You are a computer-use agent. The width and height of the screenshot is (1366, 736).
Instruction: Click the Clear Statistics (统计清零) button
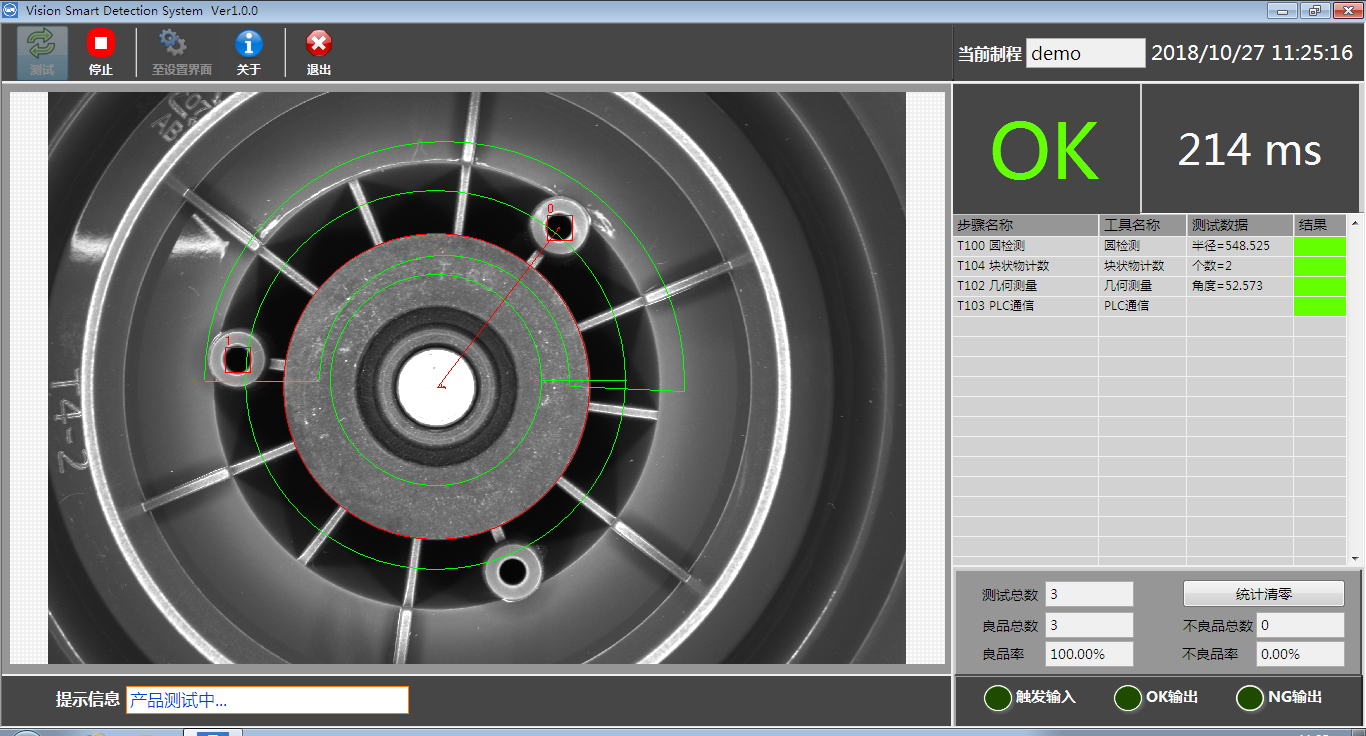tap(1263, 594)
